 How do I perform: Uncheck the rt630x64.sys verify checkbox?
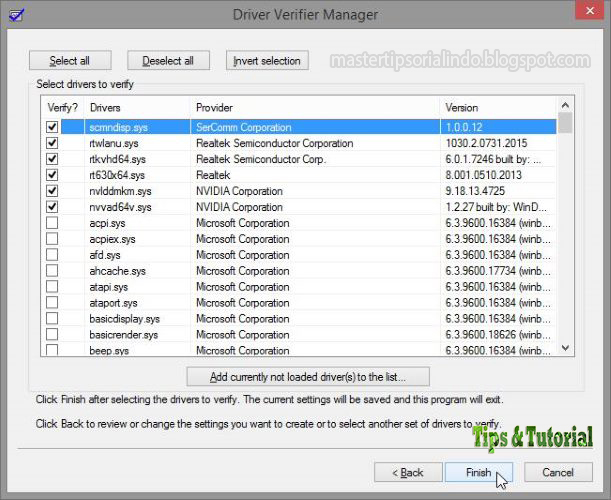(x=52, y=175)
